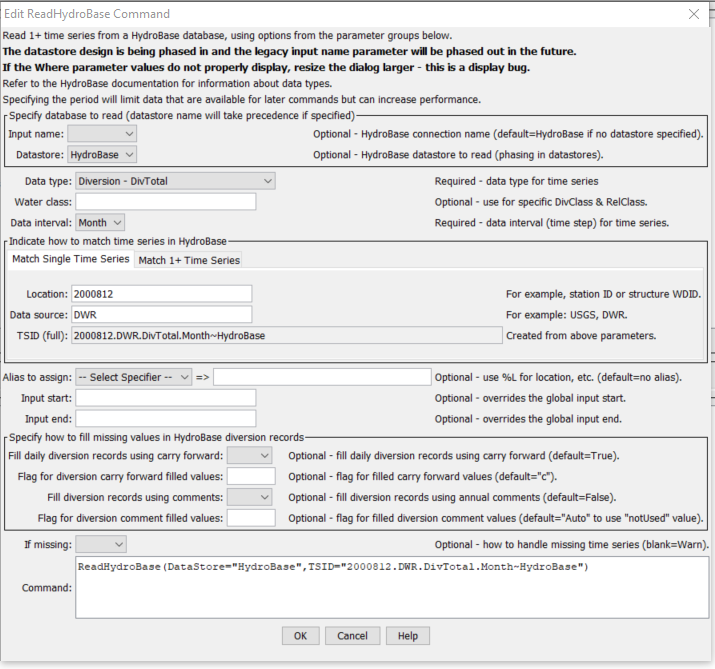Click the alias text field after the arrow

point(321,377)
